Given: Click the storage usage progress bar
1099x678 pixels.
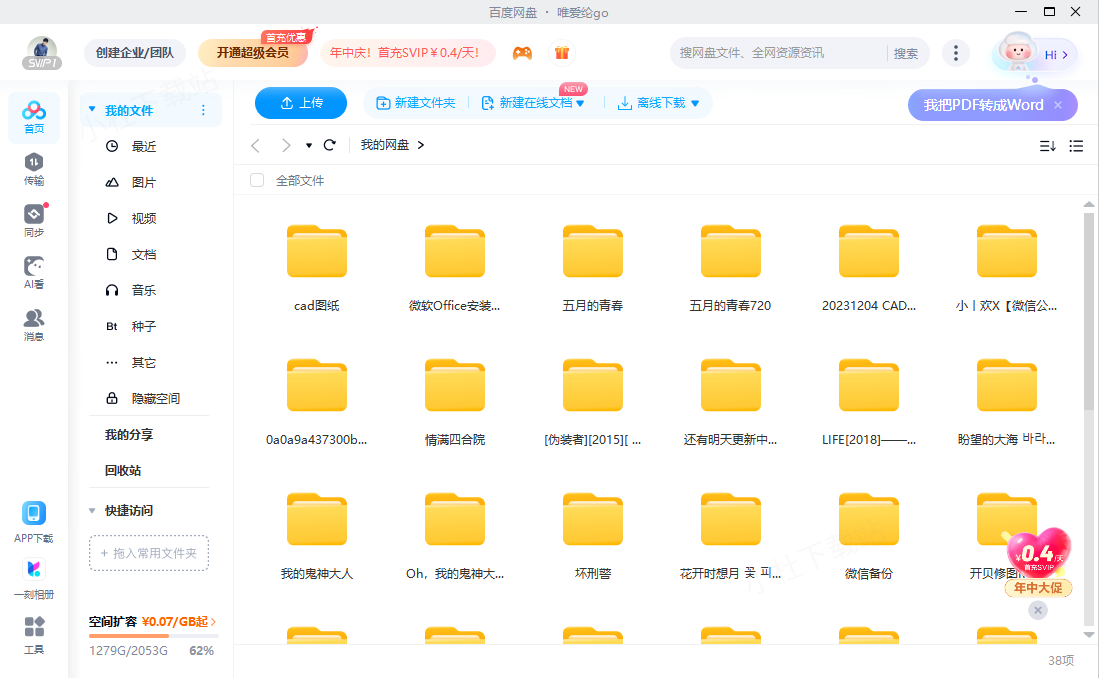Looking at the screenshot, I should pyautogui.click(x=153, y=635).
